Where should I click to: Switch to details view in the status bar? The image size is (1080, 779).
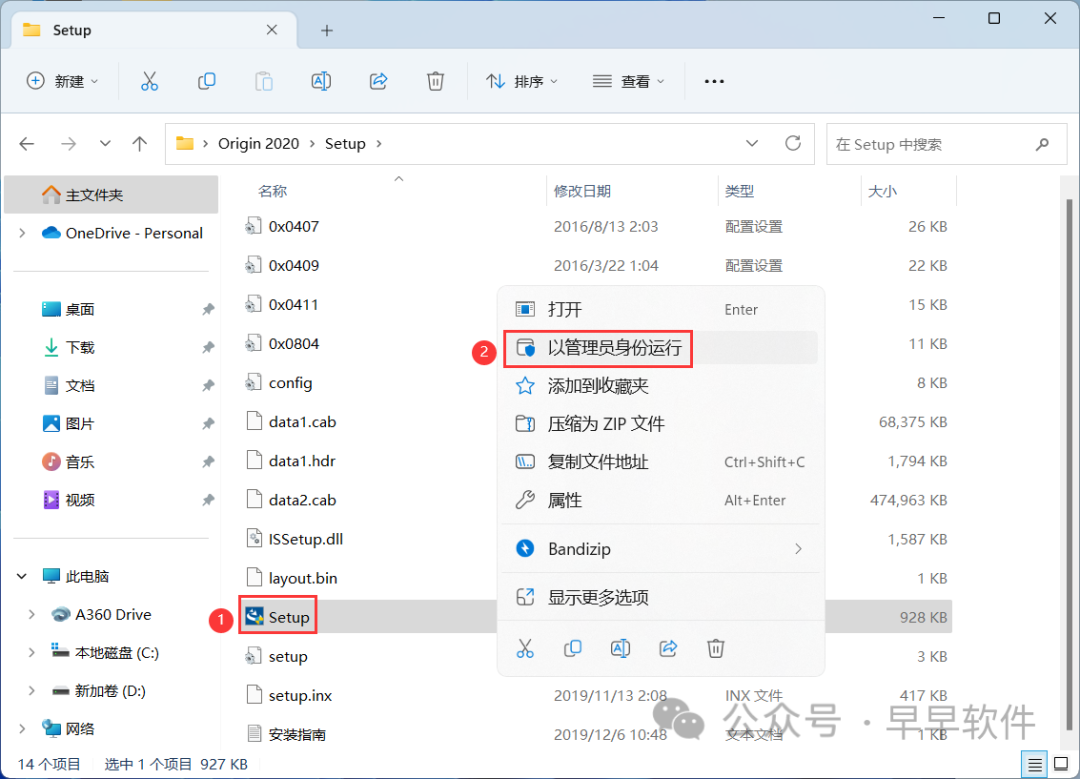pos(1036,764)
